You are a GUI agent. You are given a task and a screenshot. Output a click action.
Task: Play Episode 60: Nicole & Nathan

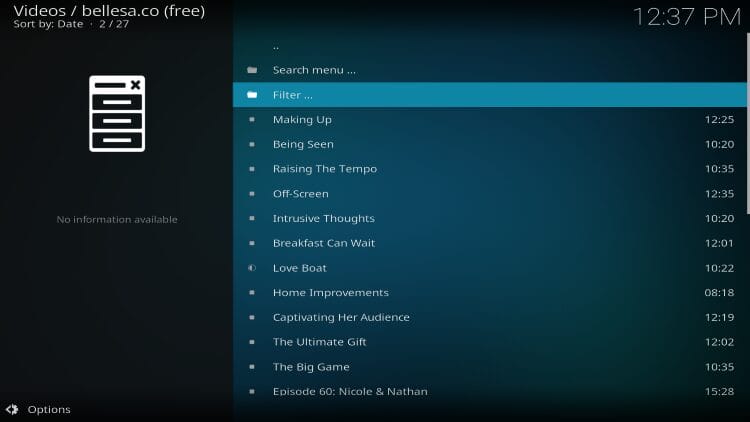[x=350, y=391]
